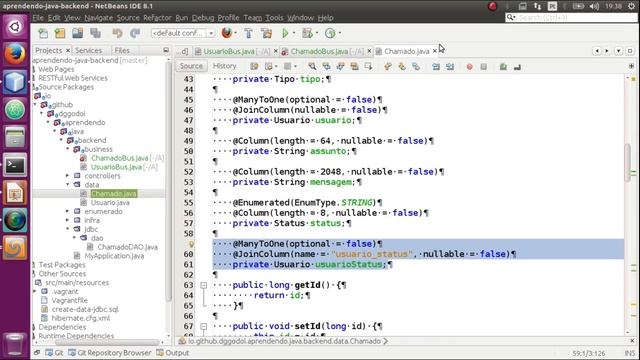Click the Open Project toolbar icon
This screenshot has width=640, height=360.
click(78, 33)
